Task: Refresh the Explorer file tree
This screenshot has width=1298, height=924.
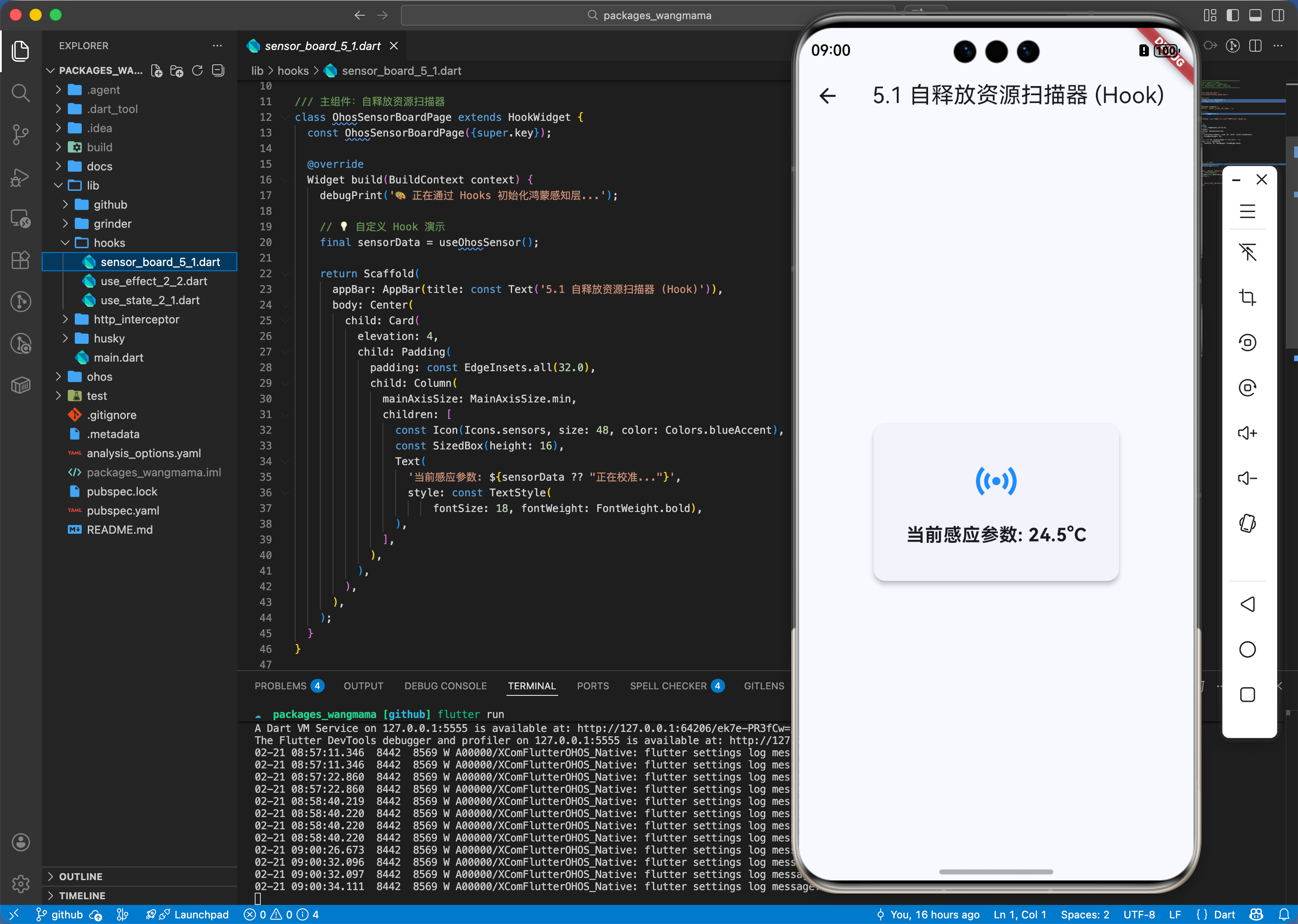Action: (x=197, y=70)
